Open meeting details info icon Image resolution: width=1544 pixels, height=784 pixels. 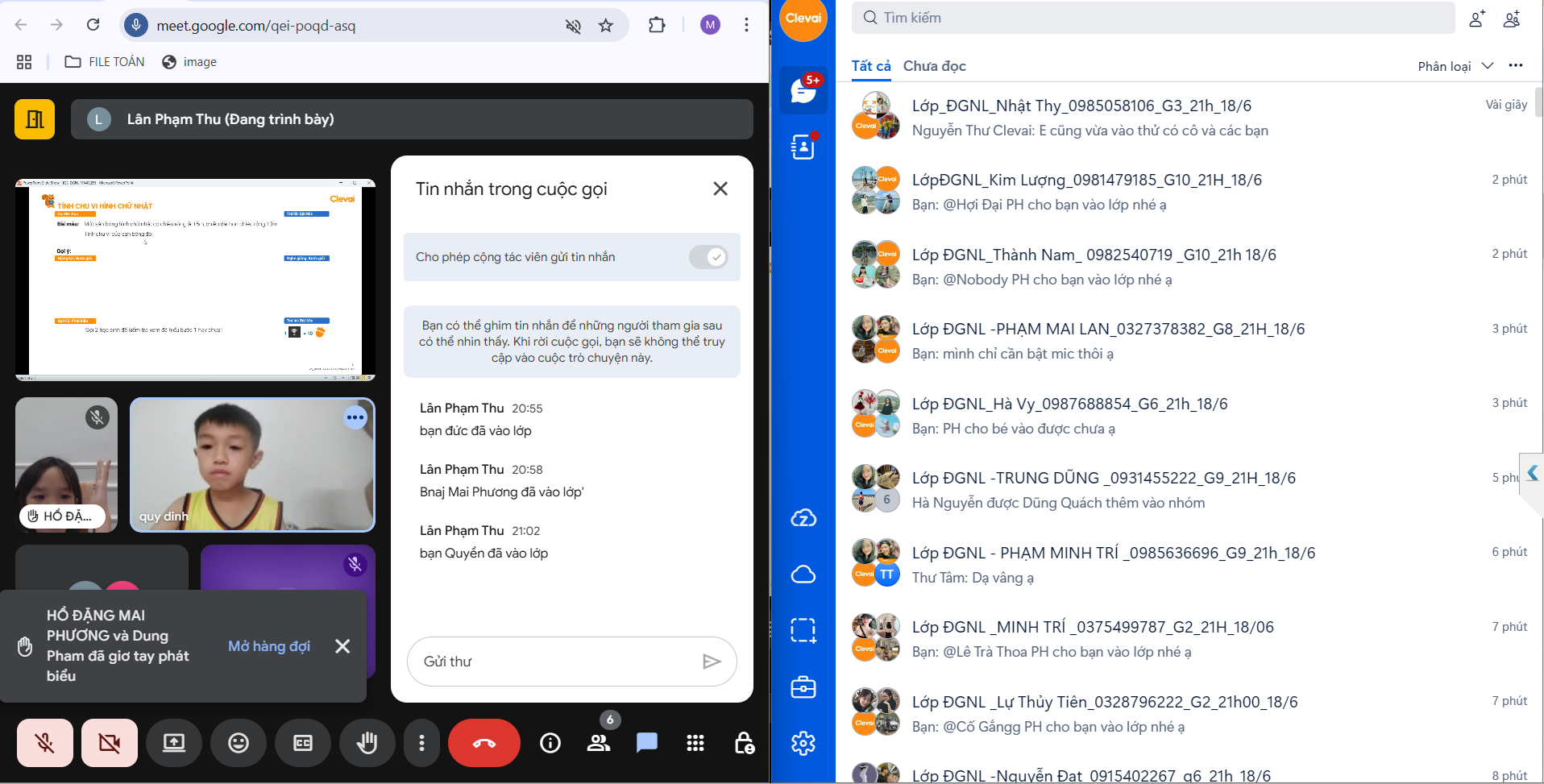point(550,743)
